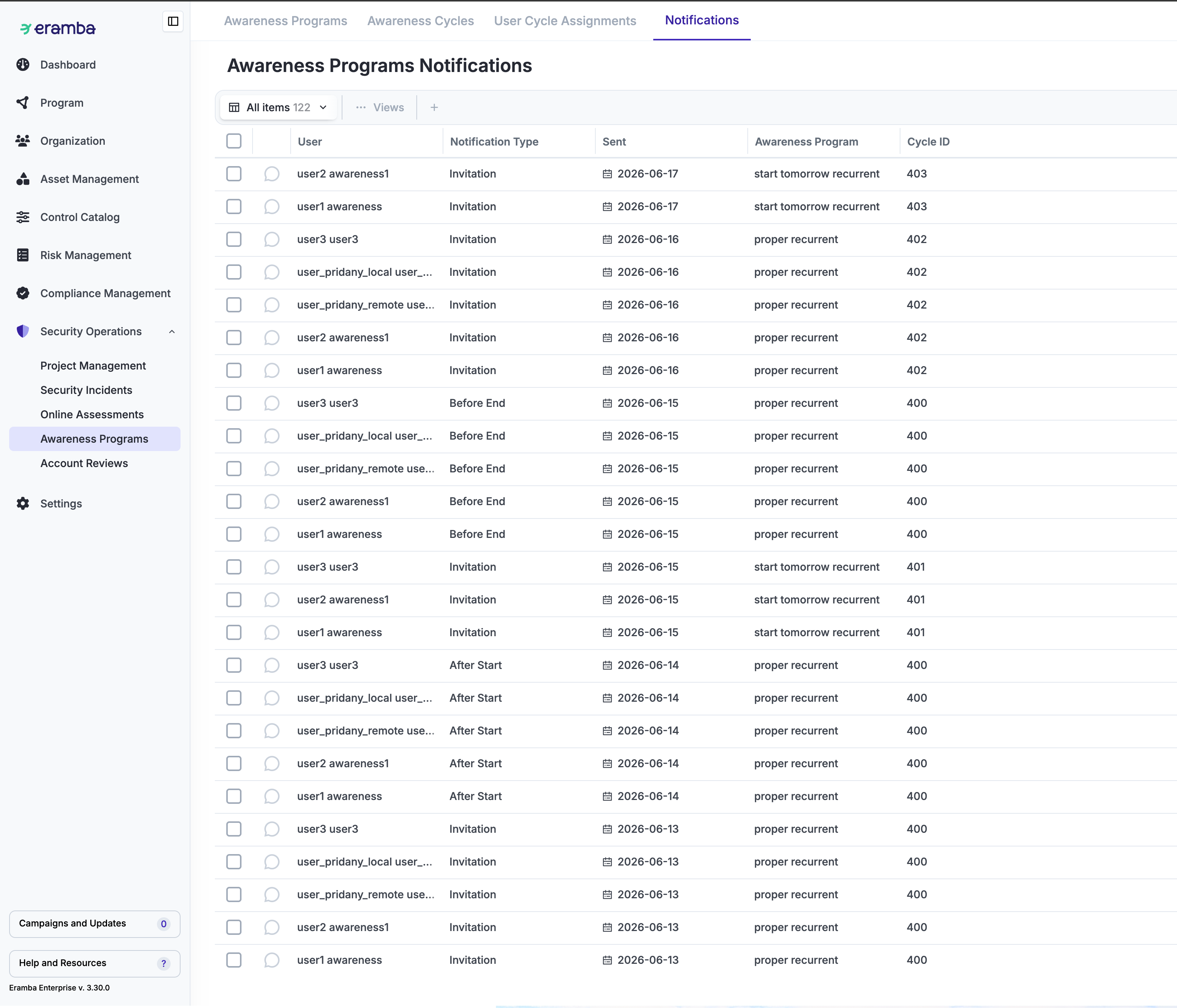Click the User column header
The width and height of the screenshot is (1177, 1008).
coord(310,141)
